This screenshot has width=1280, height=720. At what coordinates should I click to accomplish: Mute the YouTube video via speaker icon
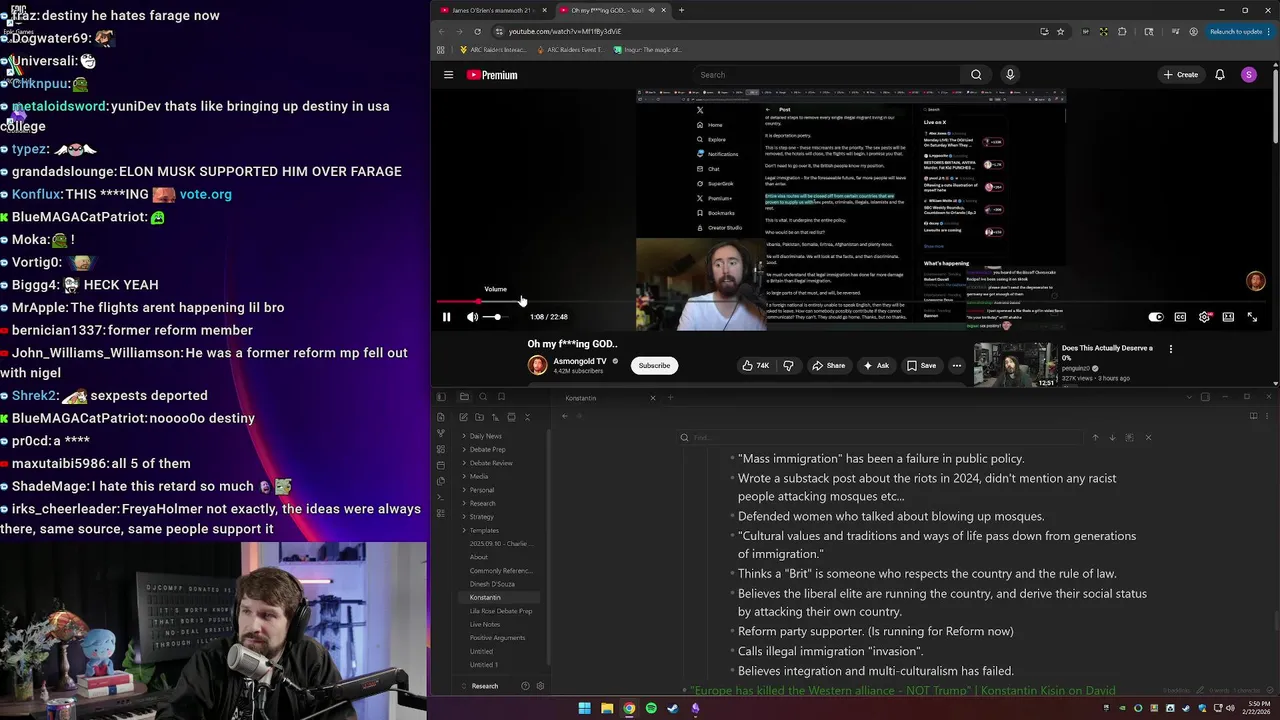pyautogui.click(x=473, y=317)
